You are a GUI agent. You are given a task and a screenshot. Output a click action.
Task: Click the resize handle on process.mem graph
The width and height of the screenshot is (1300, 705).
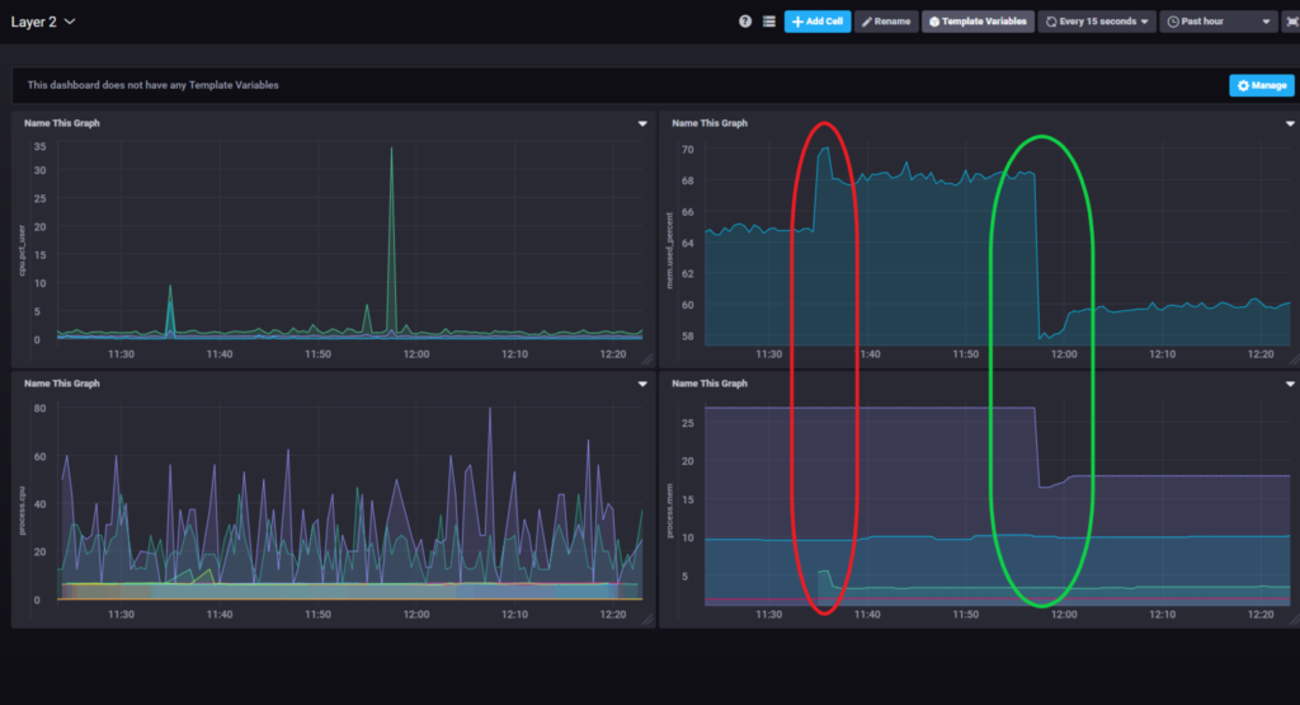(1294, 620)
